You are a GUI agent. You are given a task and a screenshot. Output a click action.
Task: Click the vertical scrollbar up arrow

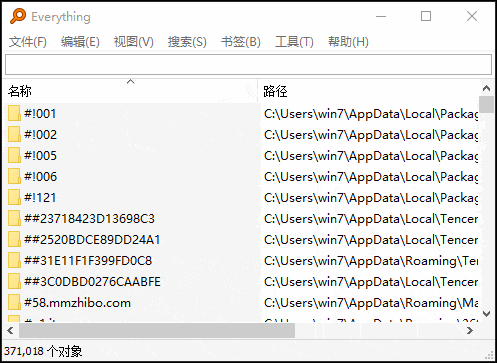pos(486,88)
